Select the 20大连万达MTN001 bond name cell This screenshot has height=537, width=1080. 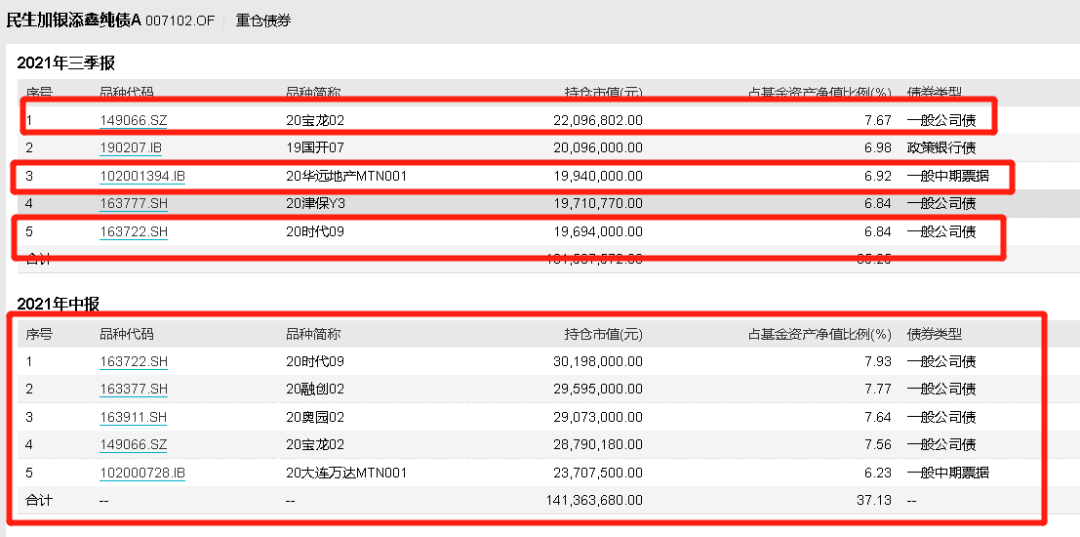click(345, 472)
